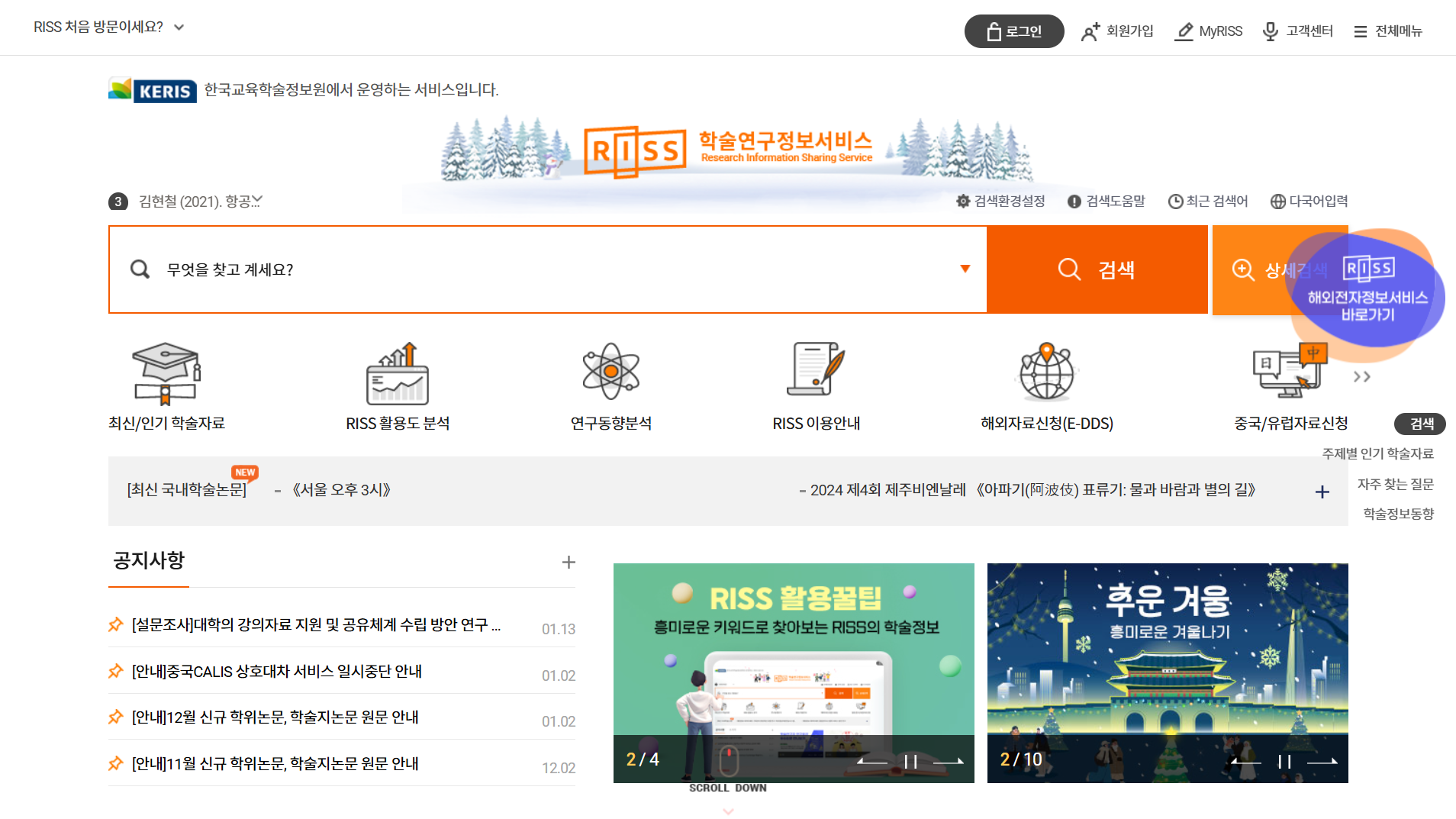Go to previous slide on 추운 겨울 banner

coord(1246,761)
